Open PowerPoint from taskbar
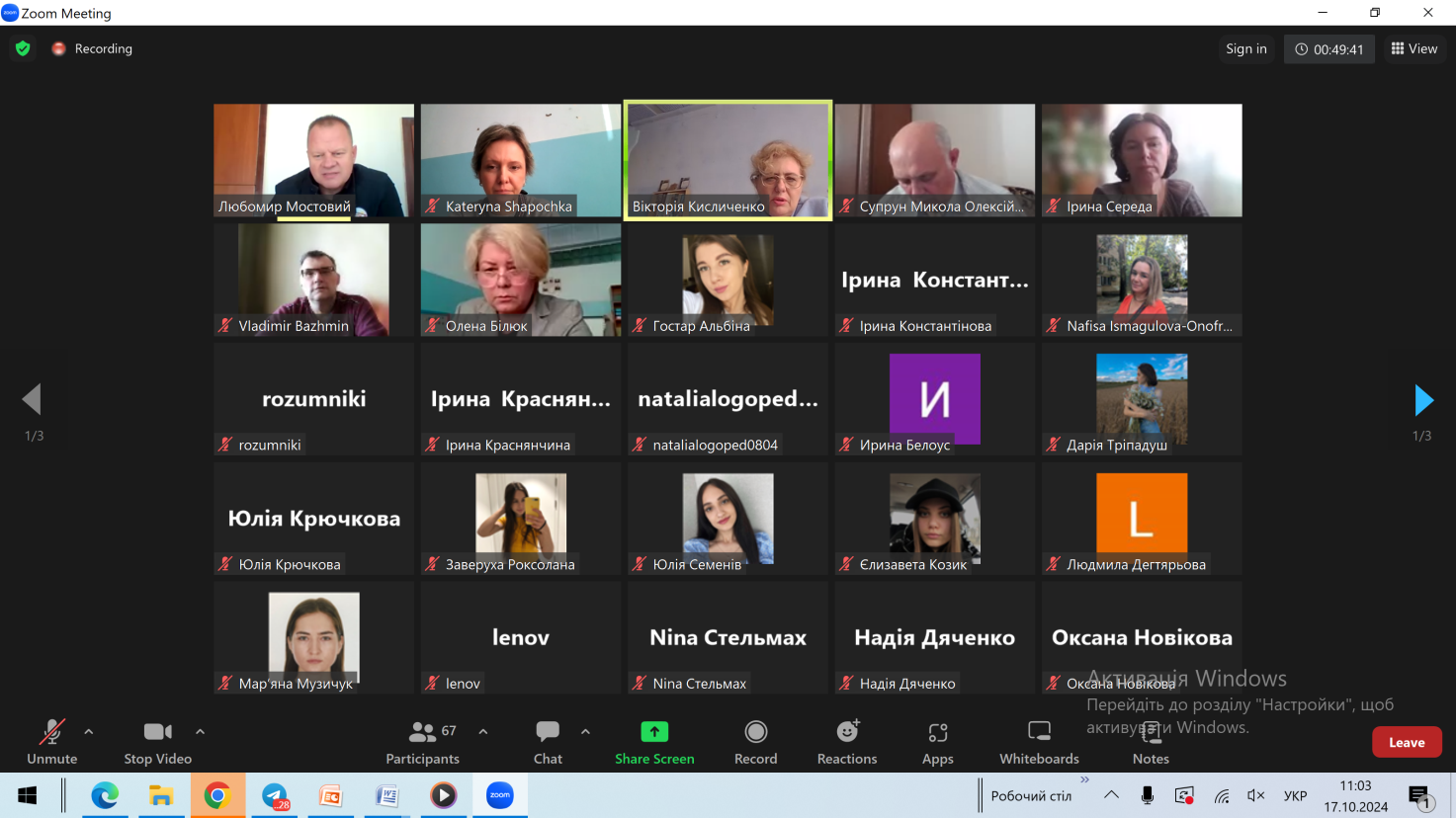1456x818 pixels. tap(331, 795)
